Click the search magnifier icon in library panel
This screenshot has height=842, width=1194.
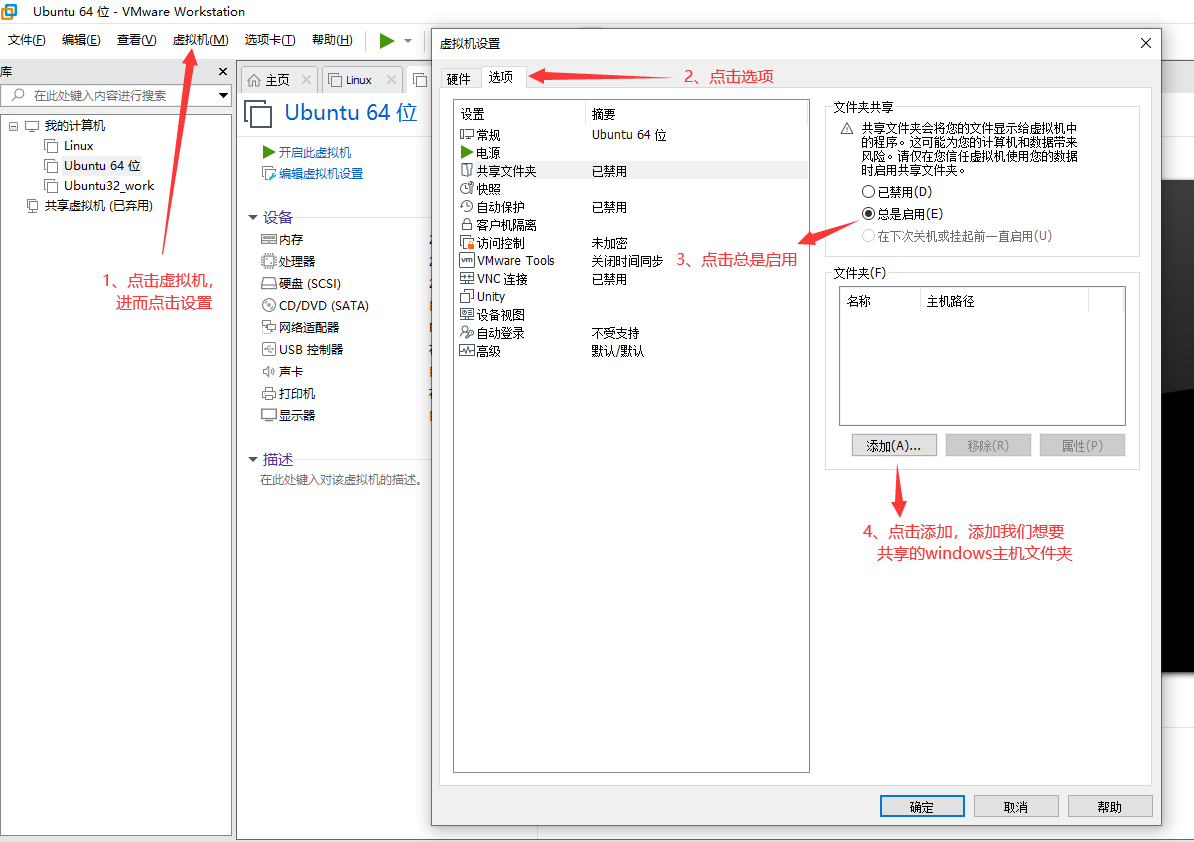[x=18, y=95]
